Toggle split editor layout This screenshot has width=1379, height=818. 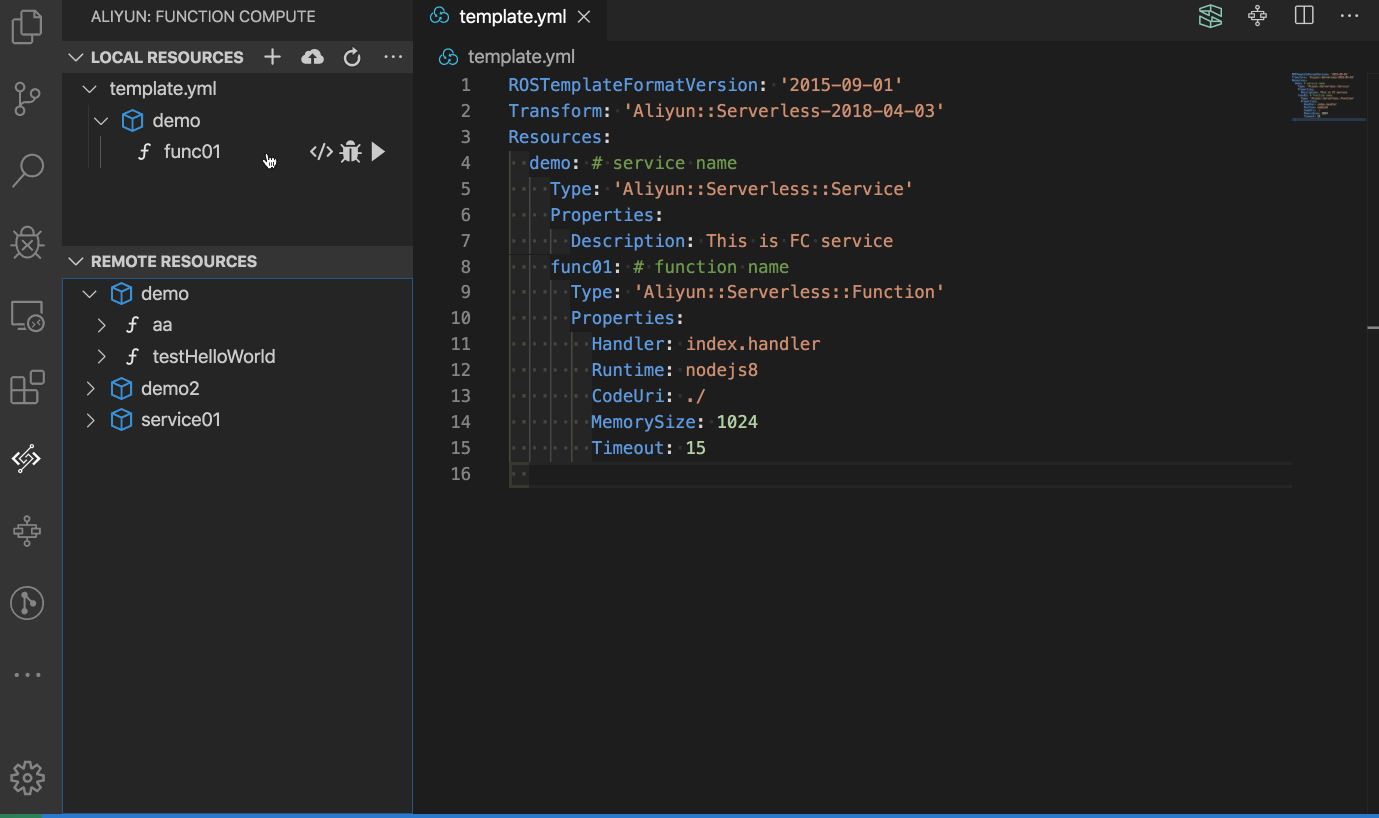[1304, 16]
